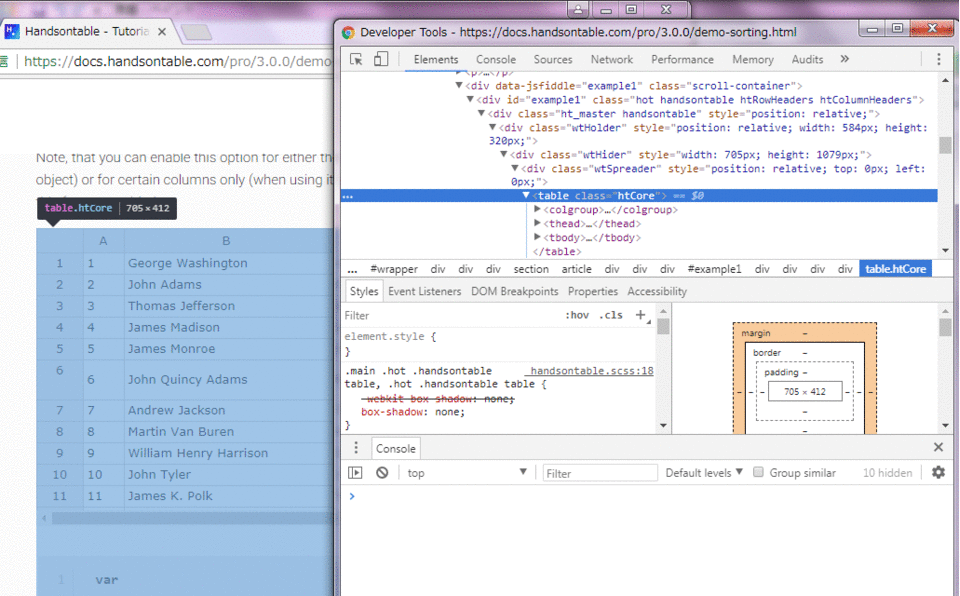Clear the console with the block icon
Viewport: 960px width, 596px height.
(x=382, y=473)
